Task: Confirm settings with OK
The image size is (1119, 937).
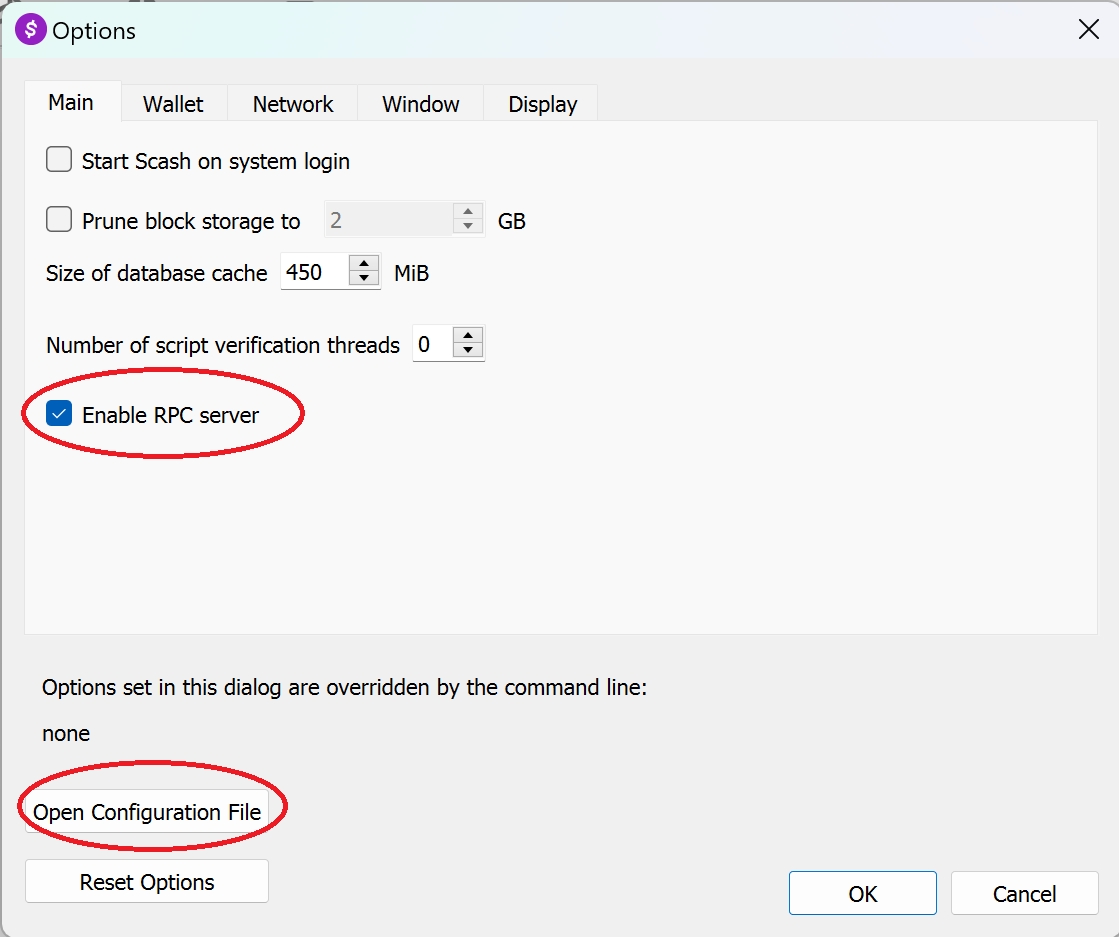Action: coord(863,893)
